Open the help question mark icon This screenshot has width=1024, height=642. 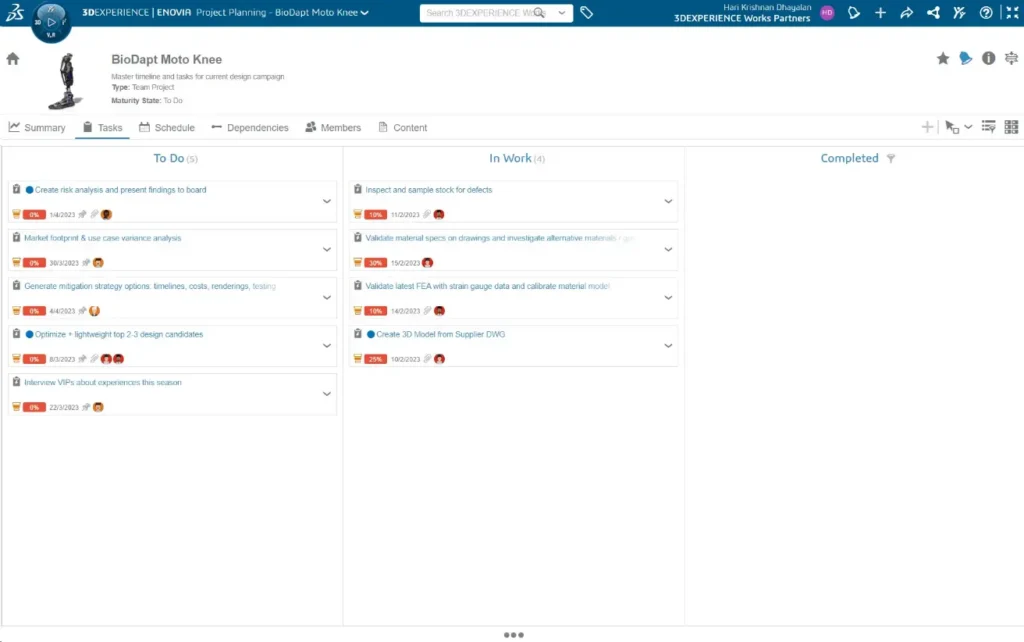[x=986, y=13]
